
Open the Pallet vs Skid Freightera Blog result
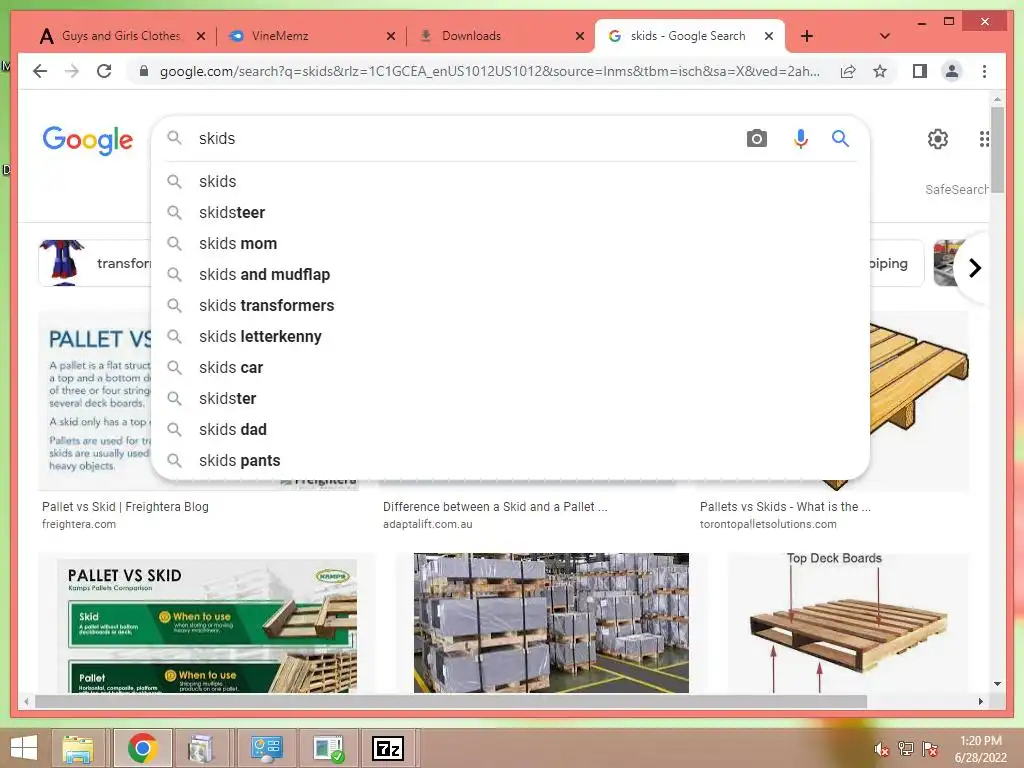click(125, 507)
